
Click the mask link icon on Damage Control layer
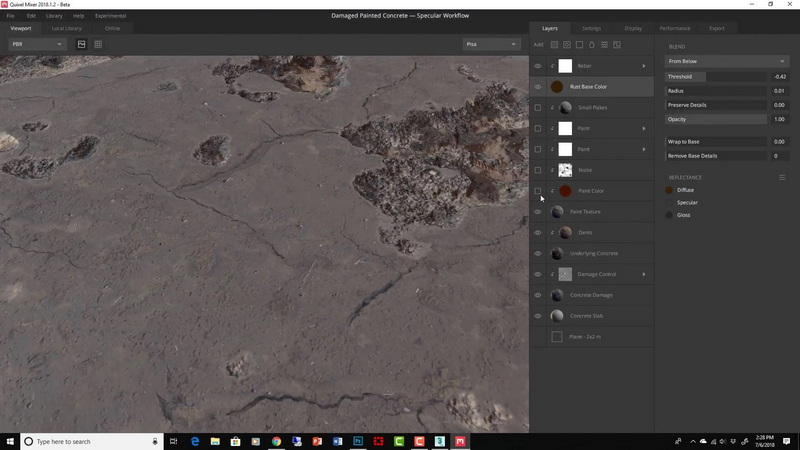pyautogui.click(x=552, y=274)
